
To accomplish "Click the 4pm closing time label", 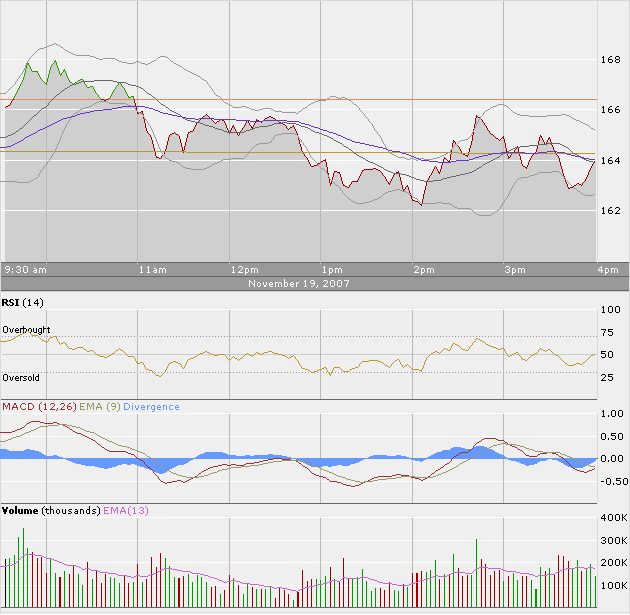I will pos(608,270).
